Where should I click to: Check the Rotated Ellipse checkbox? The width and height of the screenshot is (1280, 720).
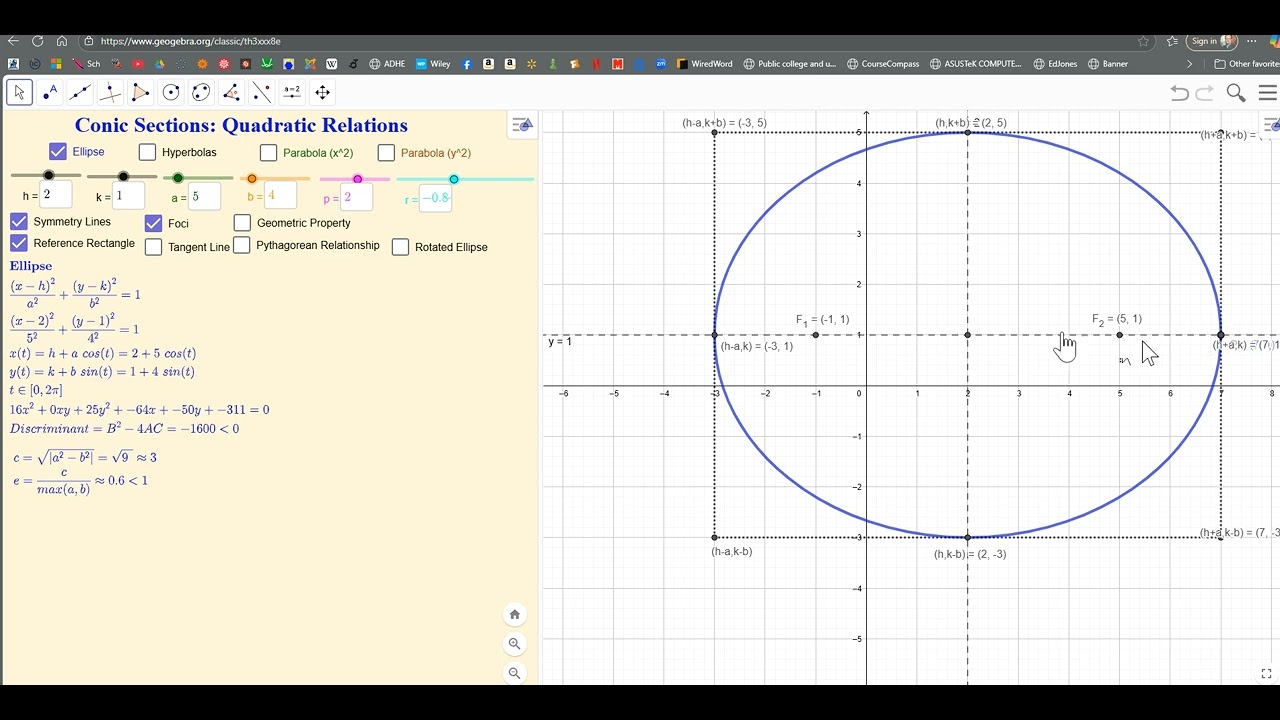coord(400,247)
